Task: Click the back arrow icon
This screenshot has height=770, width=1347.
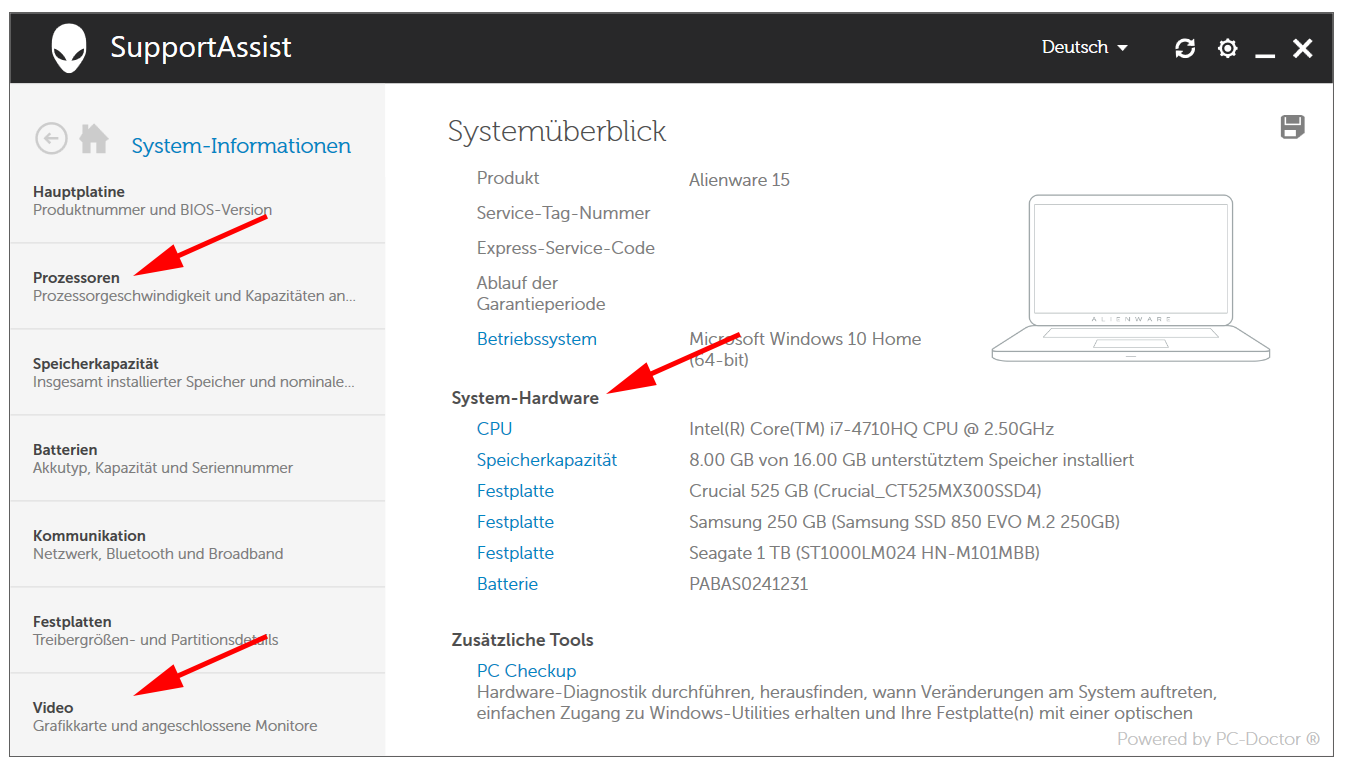Action: (51, 138)
